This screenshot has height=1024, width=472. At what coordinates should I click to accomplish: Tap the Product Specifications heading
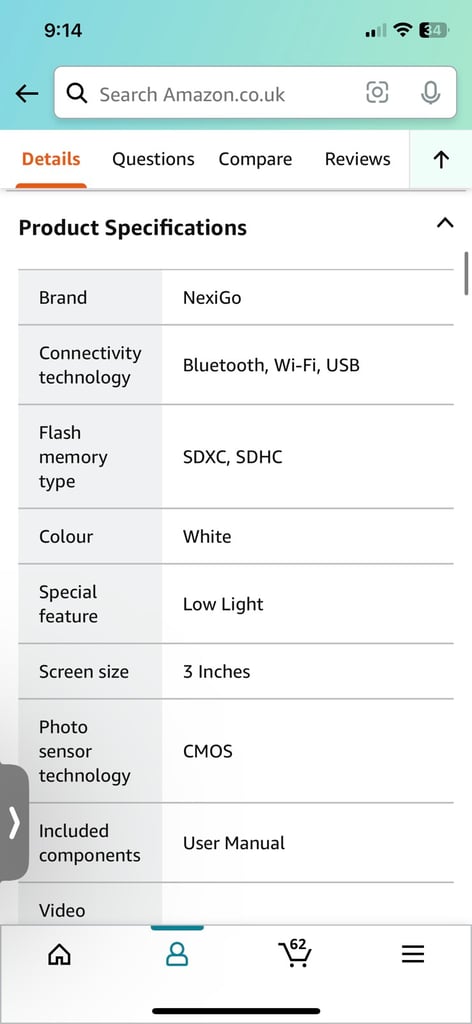[133, 228]
